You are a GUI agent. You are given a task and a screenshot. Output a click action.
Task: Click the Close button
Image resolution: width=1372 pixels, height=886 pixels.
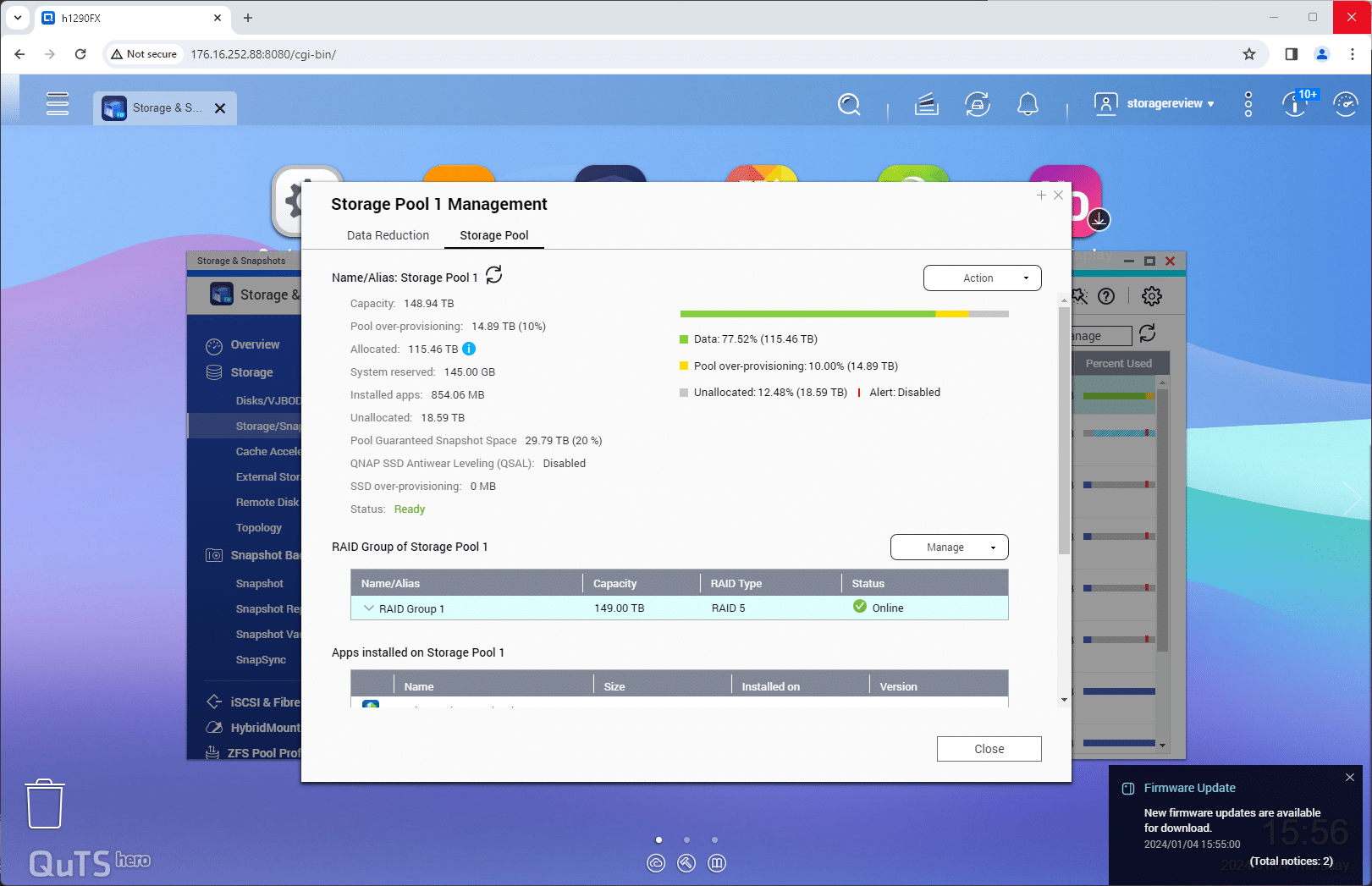click(989, 749)
